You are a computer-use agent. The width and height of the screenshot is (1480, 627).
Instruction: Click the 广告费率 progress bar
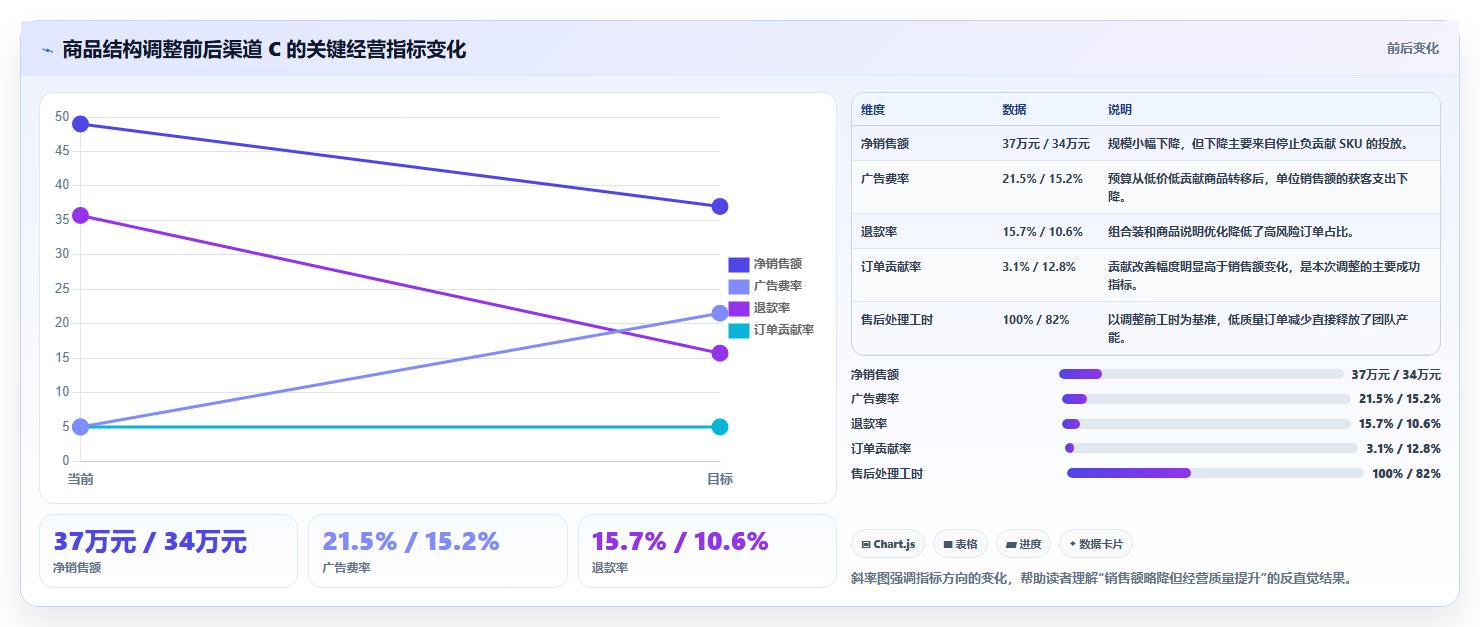pyautogui.click(x=1206, y=399)
